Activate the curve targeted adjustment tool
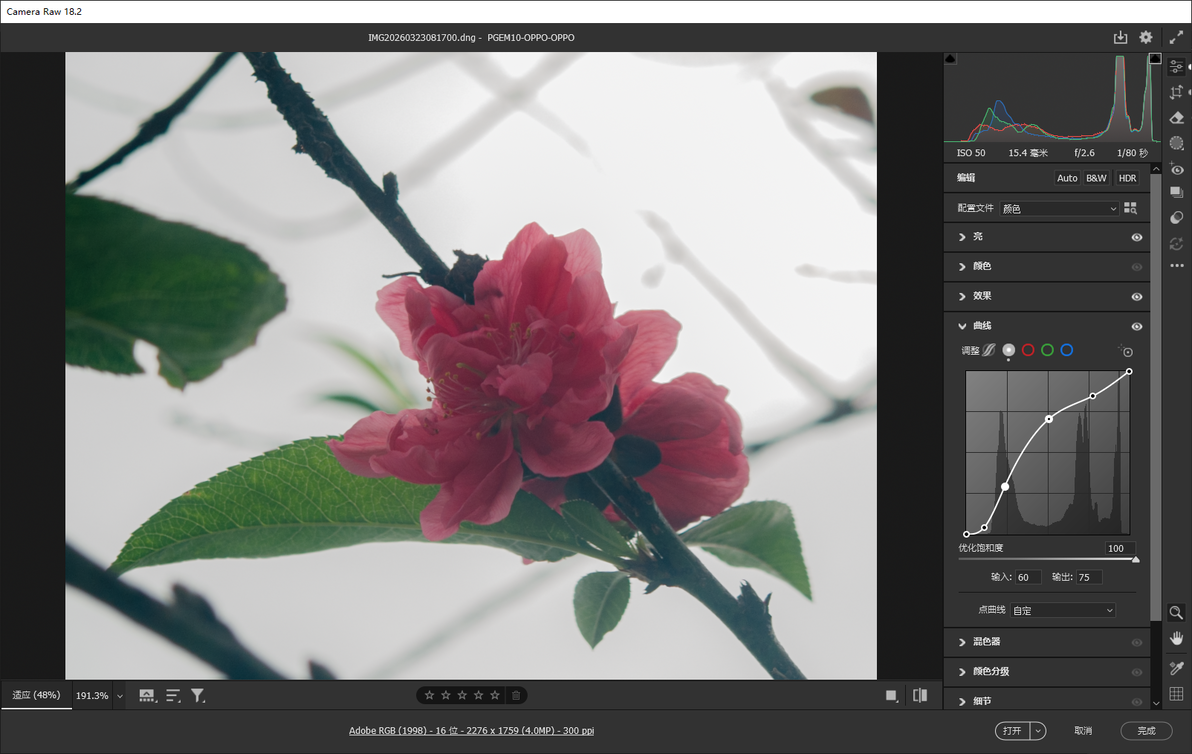Screen dimensions: 1192x754 tap(1126, 350)
